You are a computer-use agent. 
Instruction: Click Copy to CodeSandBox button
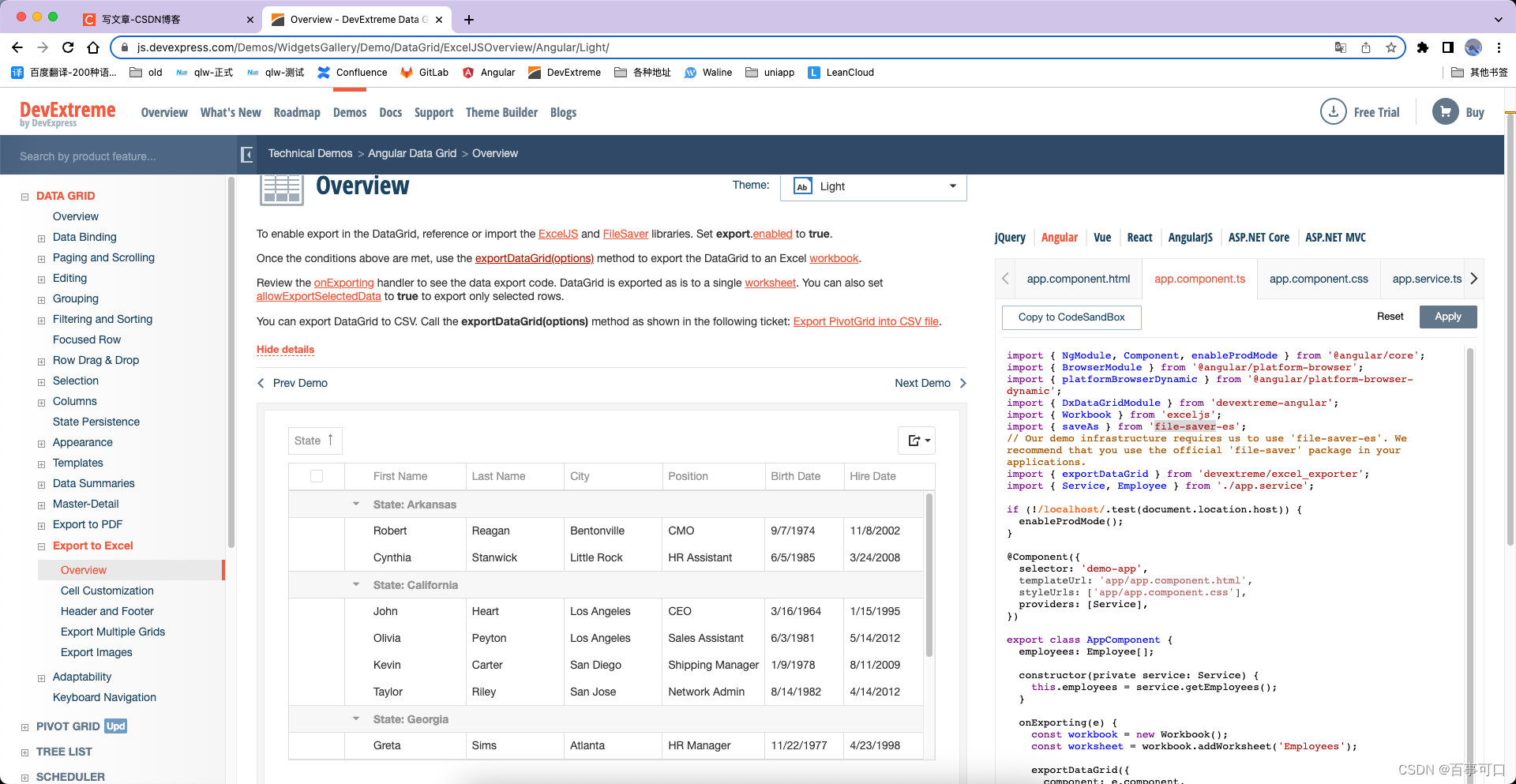click(x=1071, y=317)
